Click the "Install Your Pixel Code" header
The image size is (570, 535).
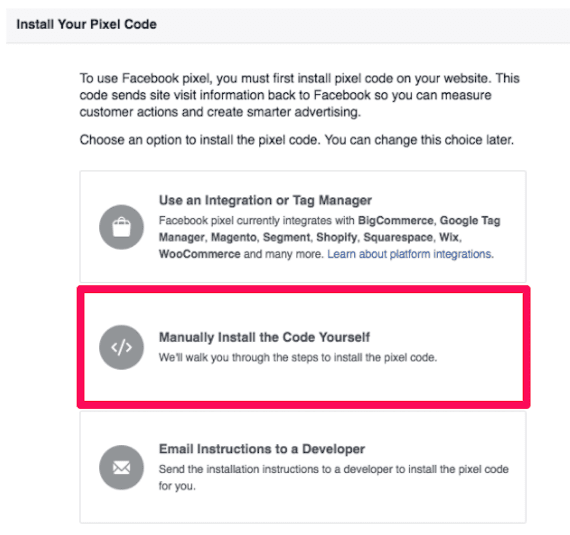87,24
